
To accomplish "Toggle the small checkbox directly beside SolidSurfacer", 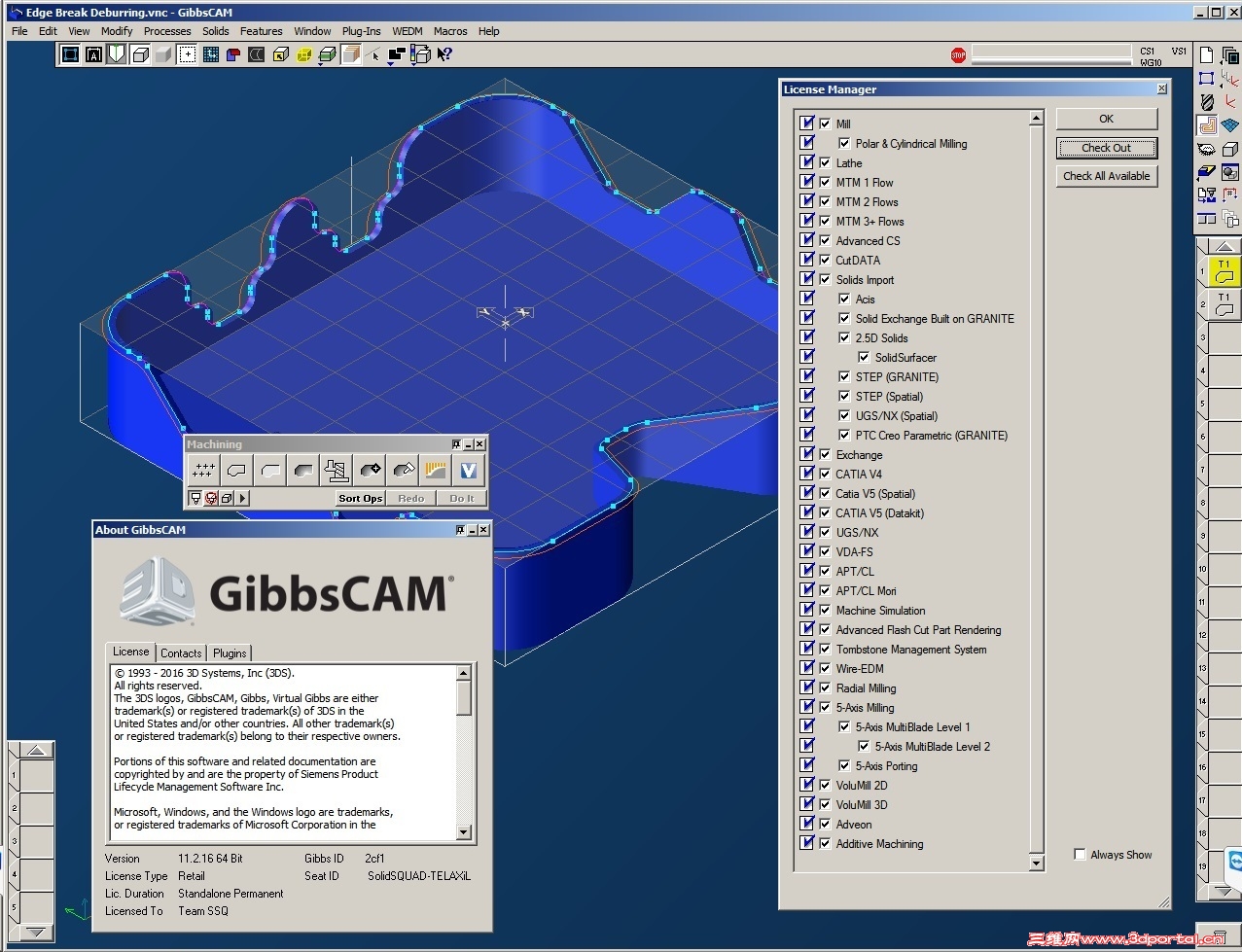I will click(x=864, y=357).
